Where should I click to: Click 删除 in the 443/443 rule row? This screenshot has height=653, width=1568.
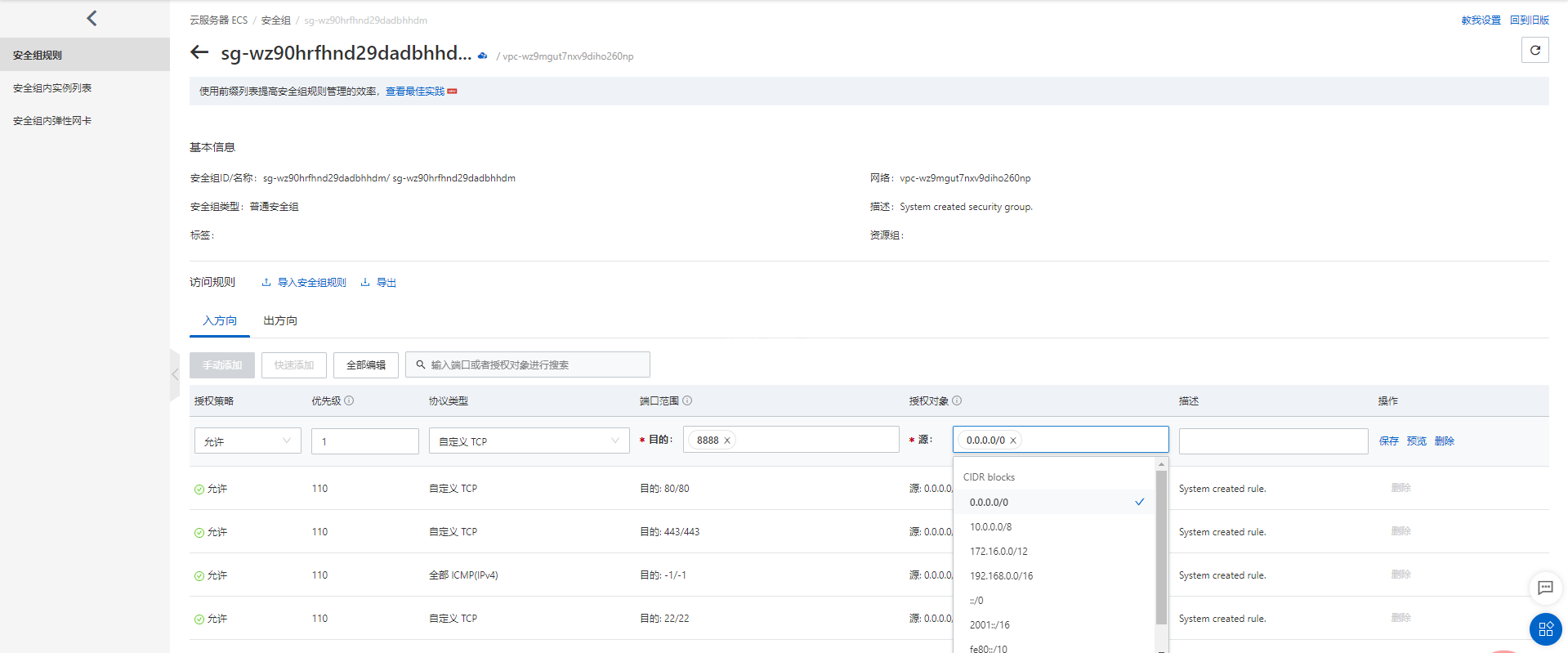click(x=1401, y=530)
